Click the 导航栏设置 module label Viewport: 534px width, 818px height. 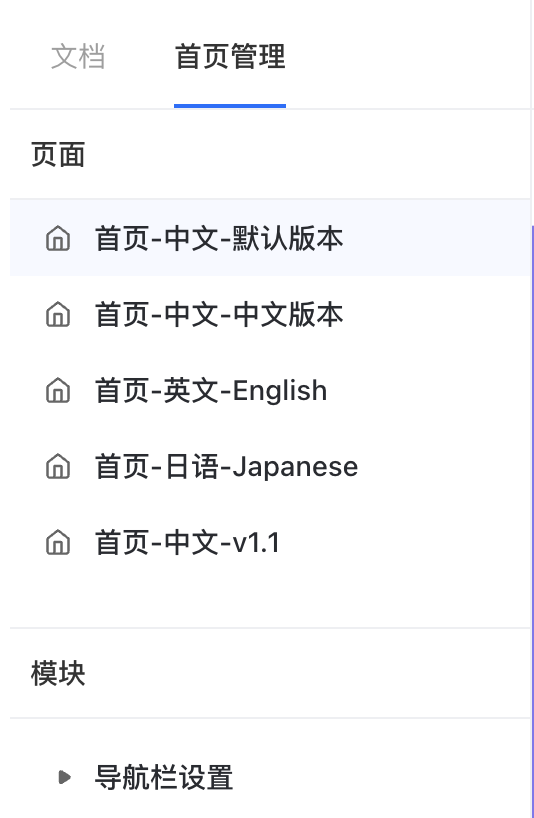point(164,777)
